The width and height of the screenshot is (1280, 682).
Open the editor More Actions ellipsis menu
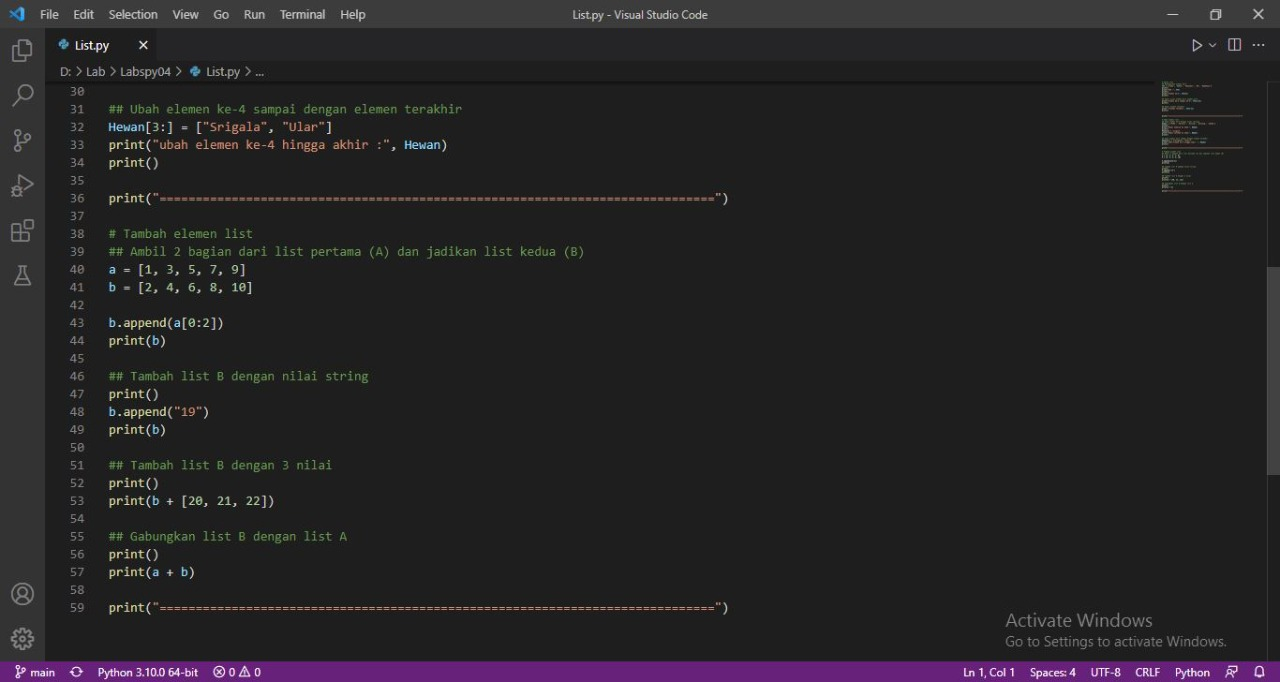click(1258, 44)
